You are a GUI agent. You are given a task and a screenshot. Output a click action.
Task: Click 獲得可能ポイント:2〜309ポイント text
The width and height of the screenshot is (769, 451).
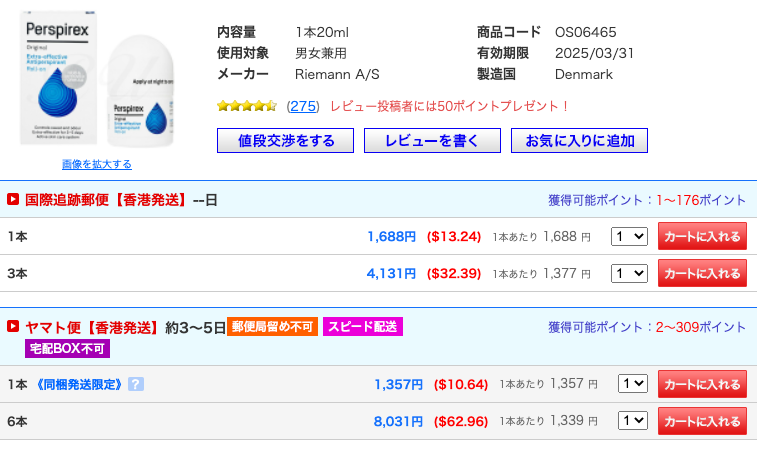point(647,327)
